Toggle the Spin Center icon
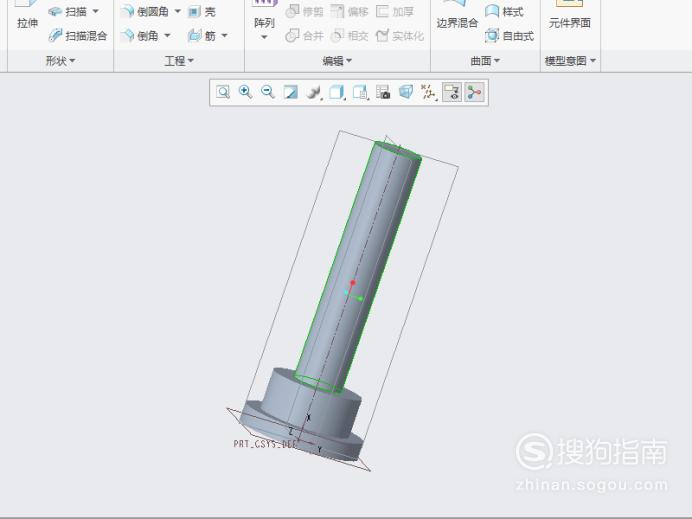 coord(474,92)
